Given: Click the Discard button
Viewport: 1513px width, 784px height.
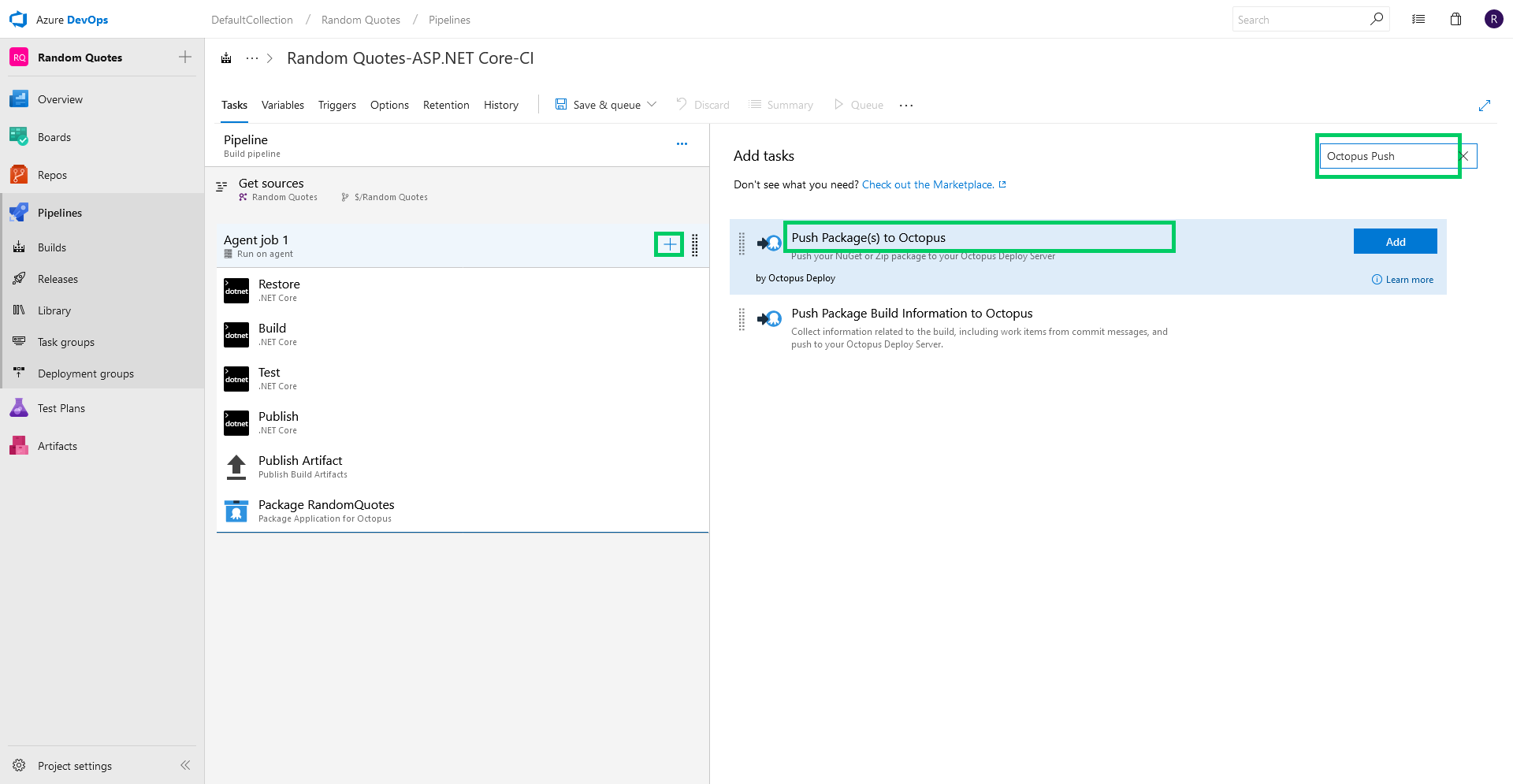Looking at the screenshot, I should click(x=703, y=105).
